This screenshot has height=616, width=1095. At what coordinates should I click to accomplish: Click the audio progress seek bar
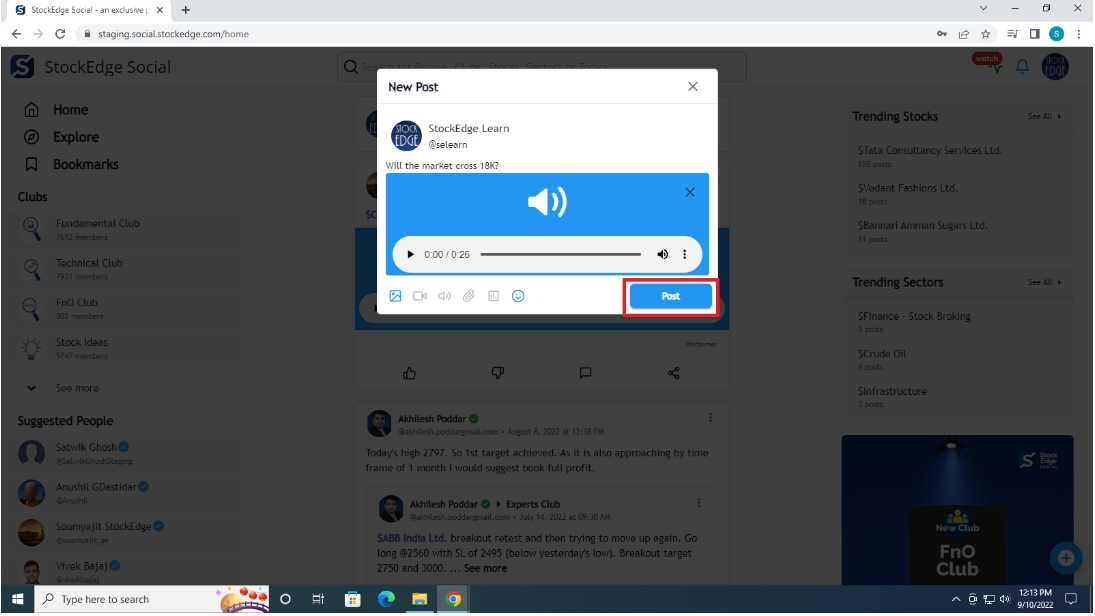[x=560, y=255]
